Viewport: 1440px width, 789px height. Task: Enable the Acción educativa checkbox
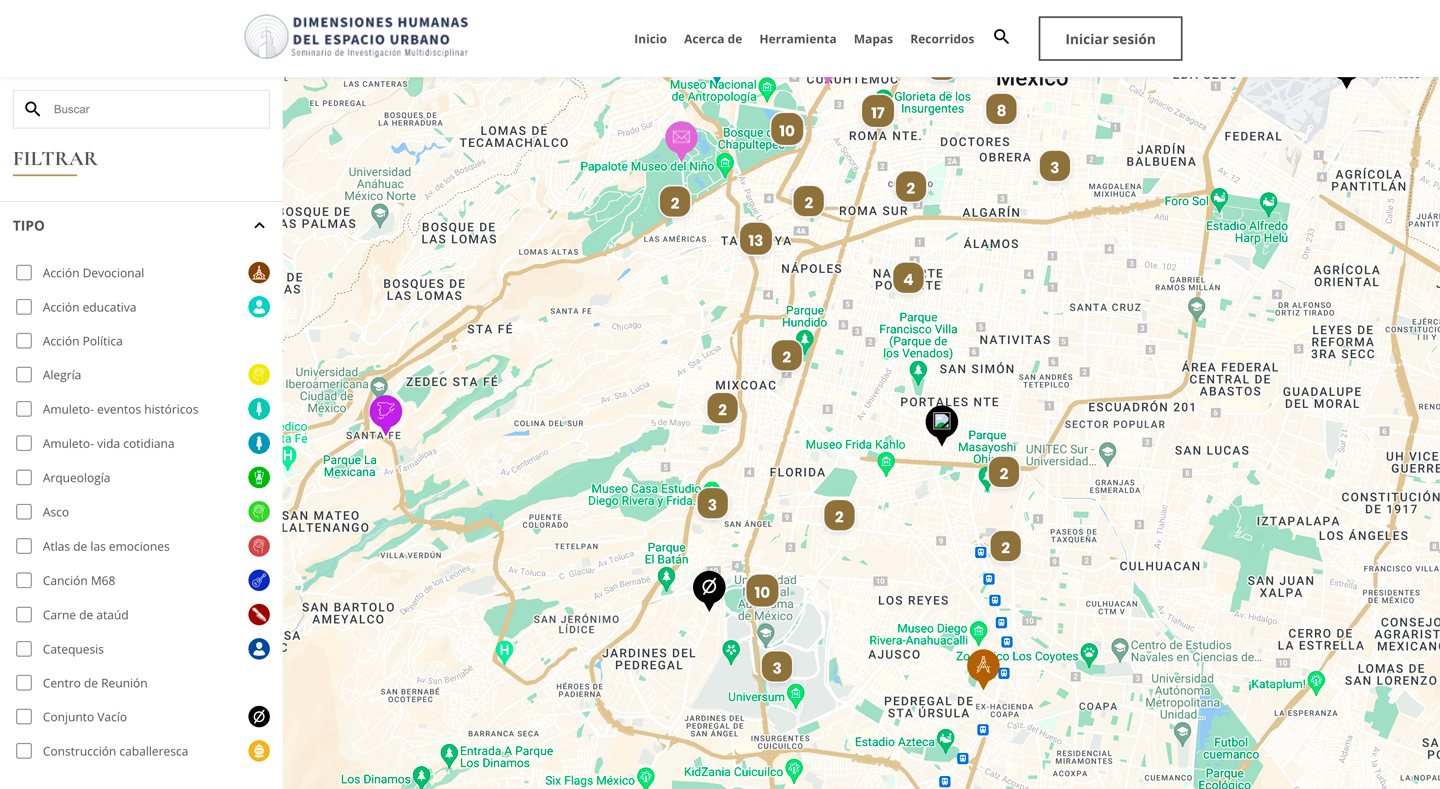tap(24, 307)
